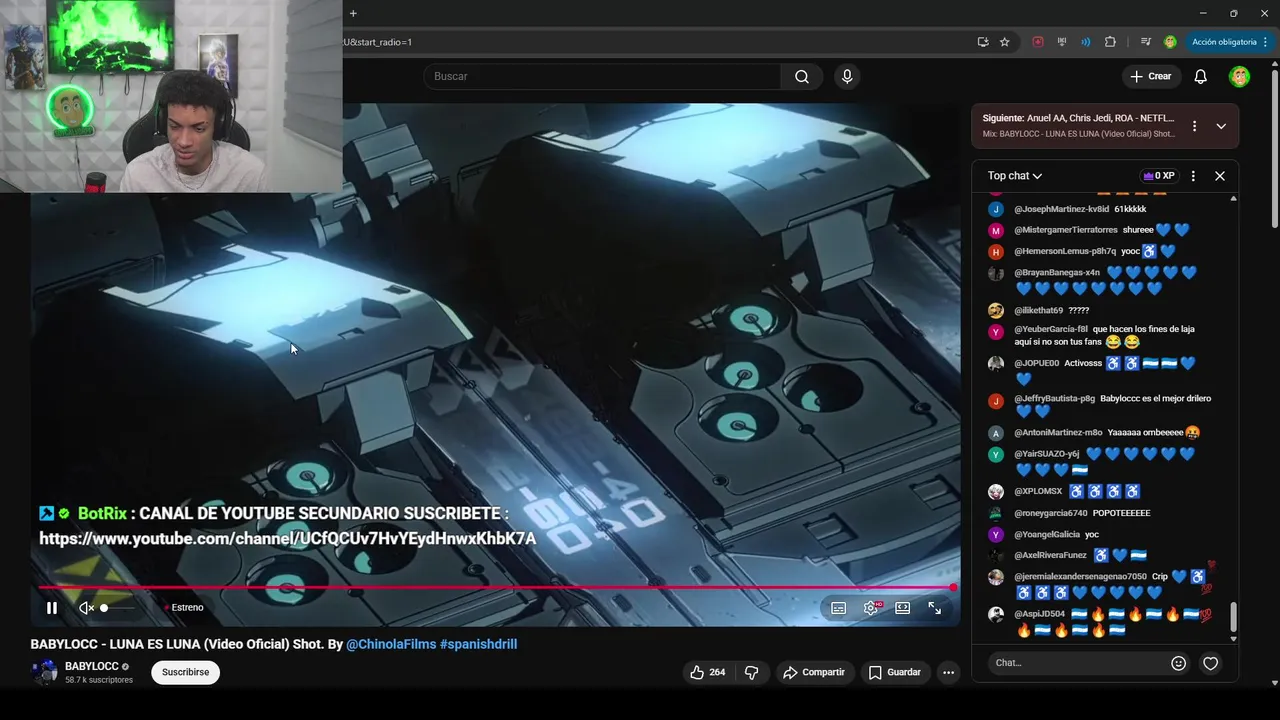Open the Crear menu button
Image resolution: width=1280 pixels, height=720 pixels.
click(1150, 76)
